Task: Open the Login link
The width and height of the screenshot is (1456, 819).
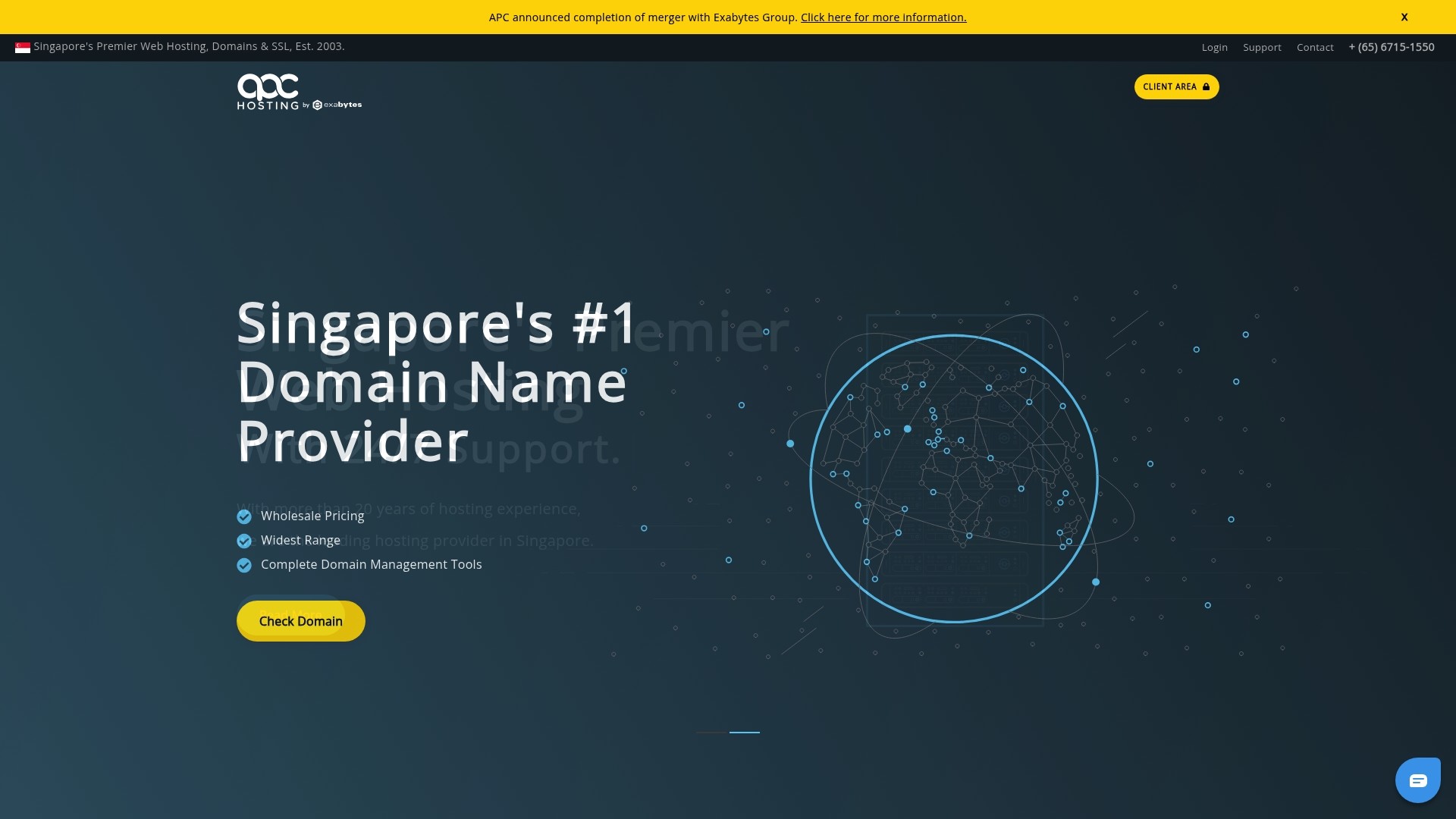Action: (1214, 47)
